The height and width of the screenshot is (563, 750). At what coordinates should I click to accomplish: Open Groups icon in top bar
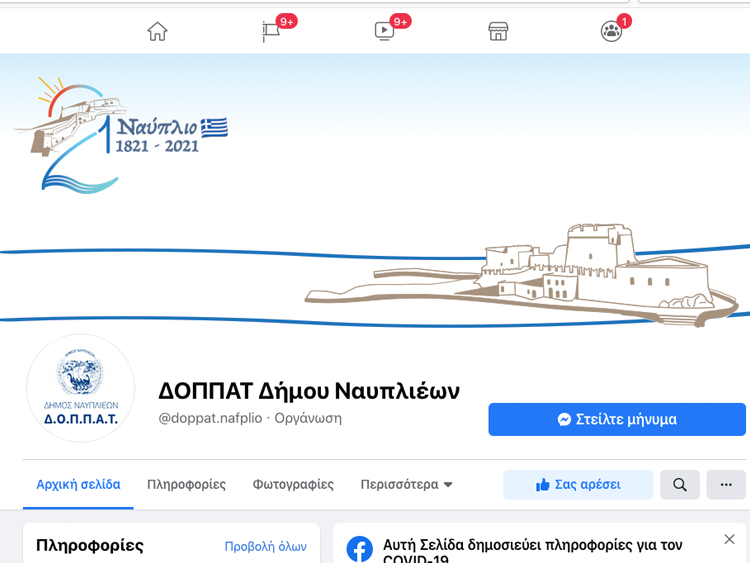611,31
